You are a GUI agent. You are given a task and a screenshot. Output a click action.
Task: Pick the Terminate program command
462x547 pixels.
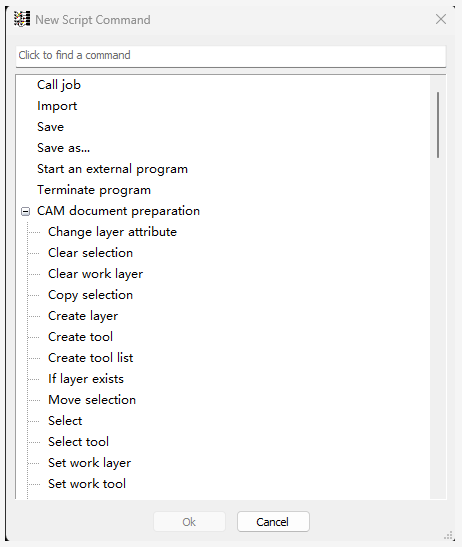tap(94, 190)
